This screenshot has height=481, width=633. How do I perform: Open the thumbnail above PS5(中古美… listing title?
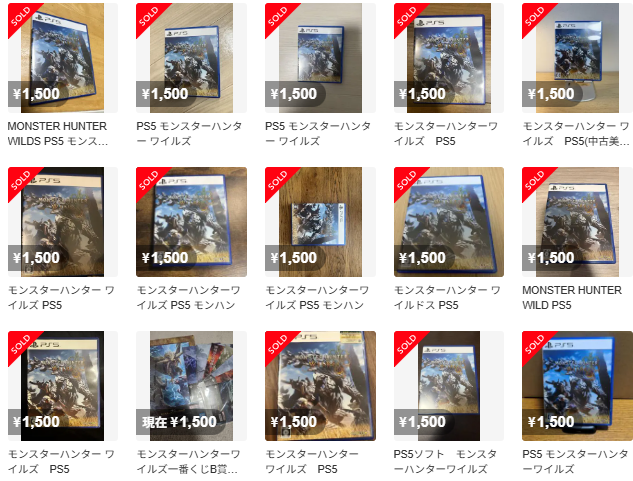tap(577, 58)
